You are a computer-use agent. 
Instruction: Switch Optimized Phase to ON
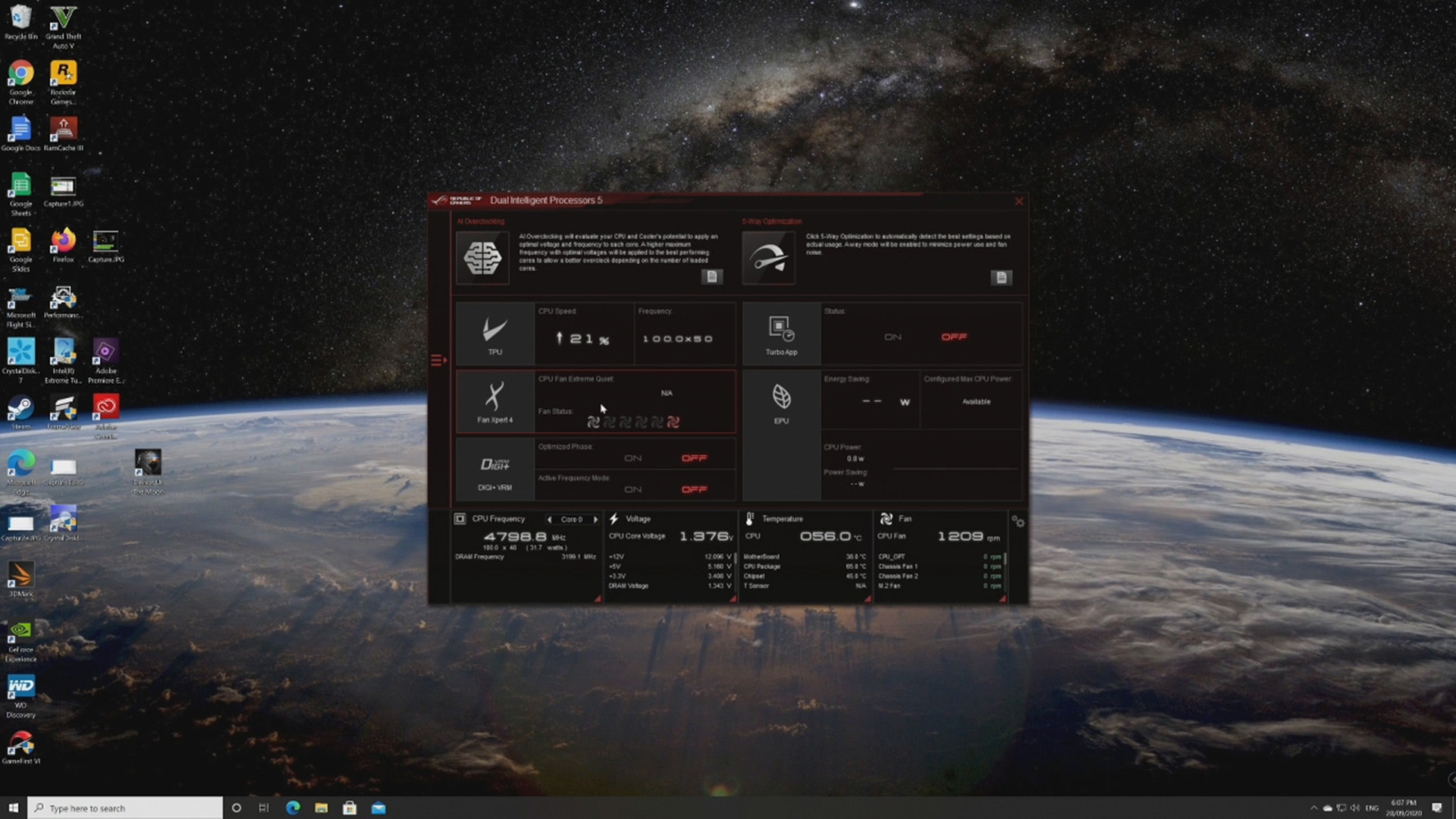click(x=632, y=458)
